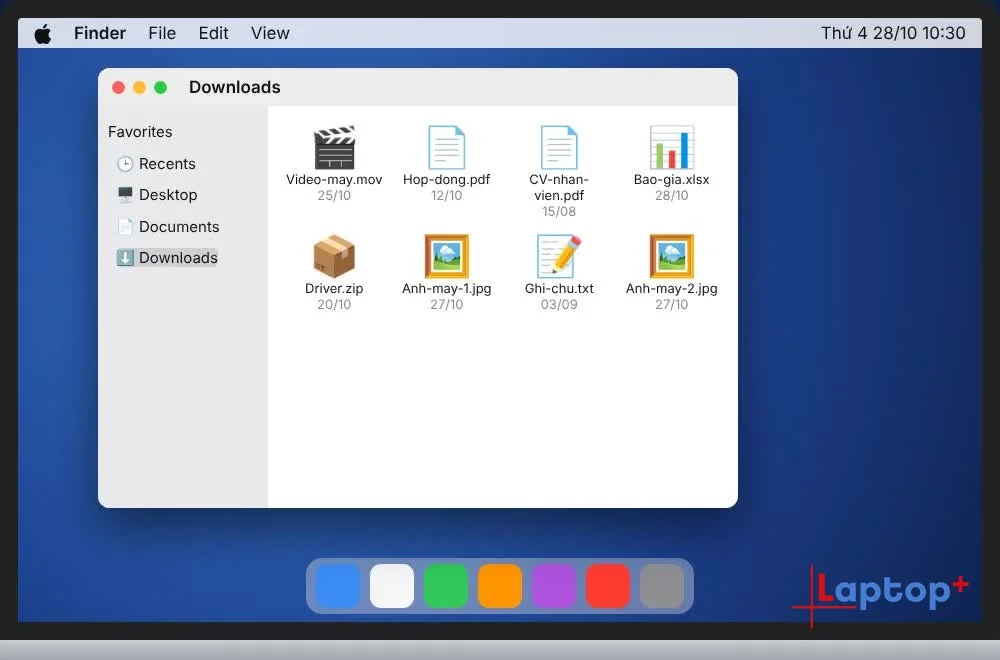Open Desktop from the sidebar
Screen dimensions: 1000x660
157,194
